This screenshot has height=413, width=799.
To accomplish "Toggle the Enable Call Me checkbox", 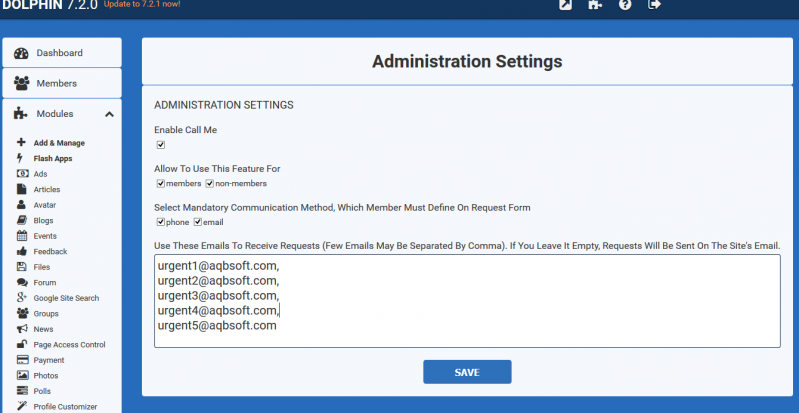I will click(161, 145).
